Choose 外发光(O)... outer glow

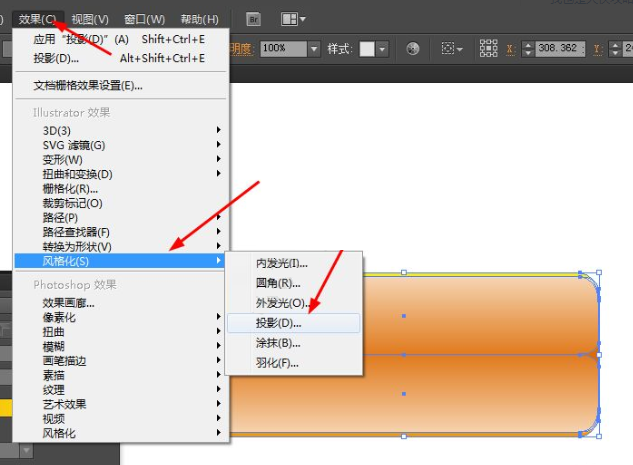[293, 303]
